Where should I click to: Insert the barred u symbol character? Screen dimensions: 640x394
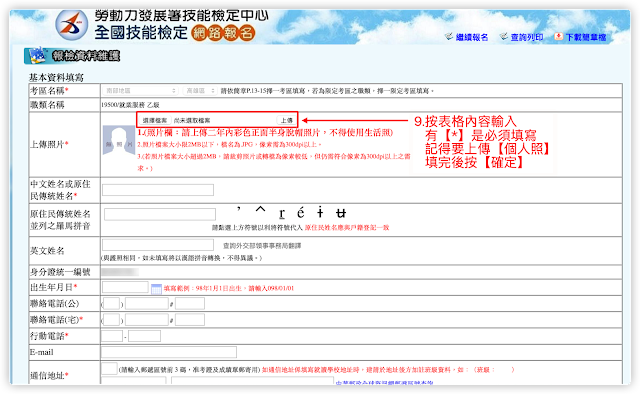341,213
